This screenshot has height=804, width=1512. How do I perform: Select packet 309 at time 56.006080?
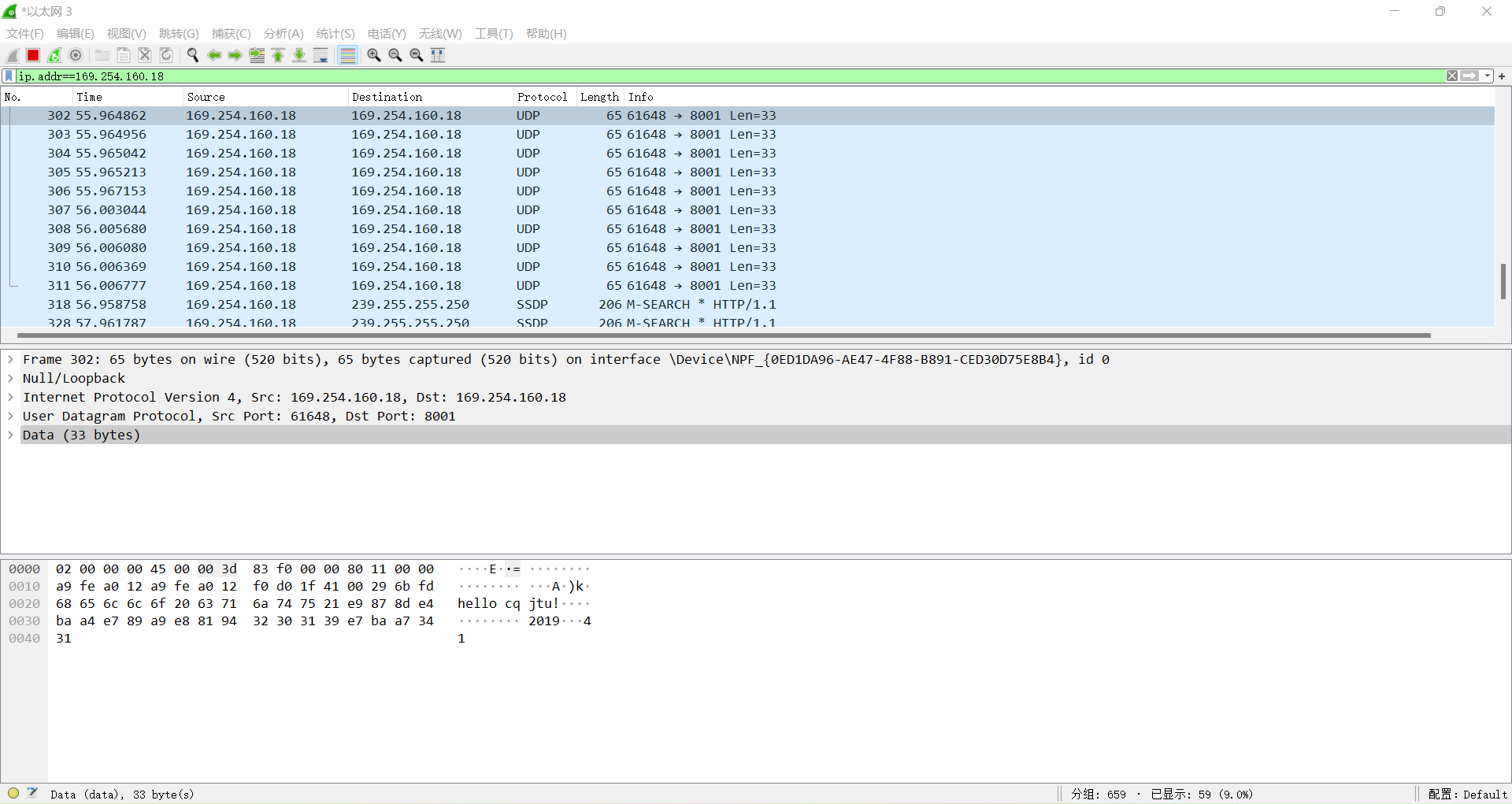(747, 248)
